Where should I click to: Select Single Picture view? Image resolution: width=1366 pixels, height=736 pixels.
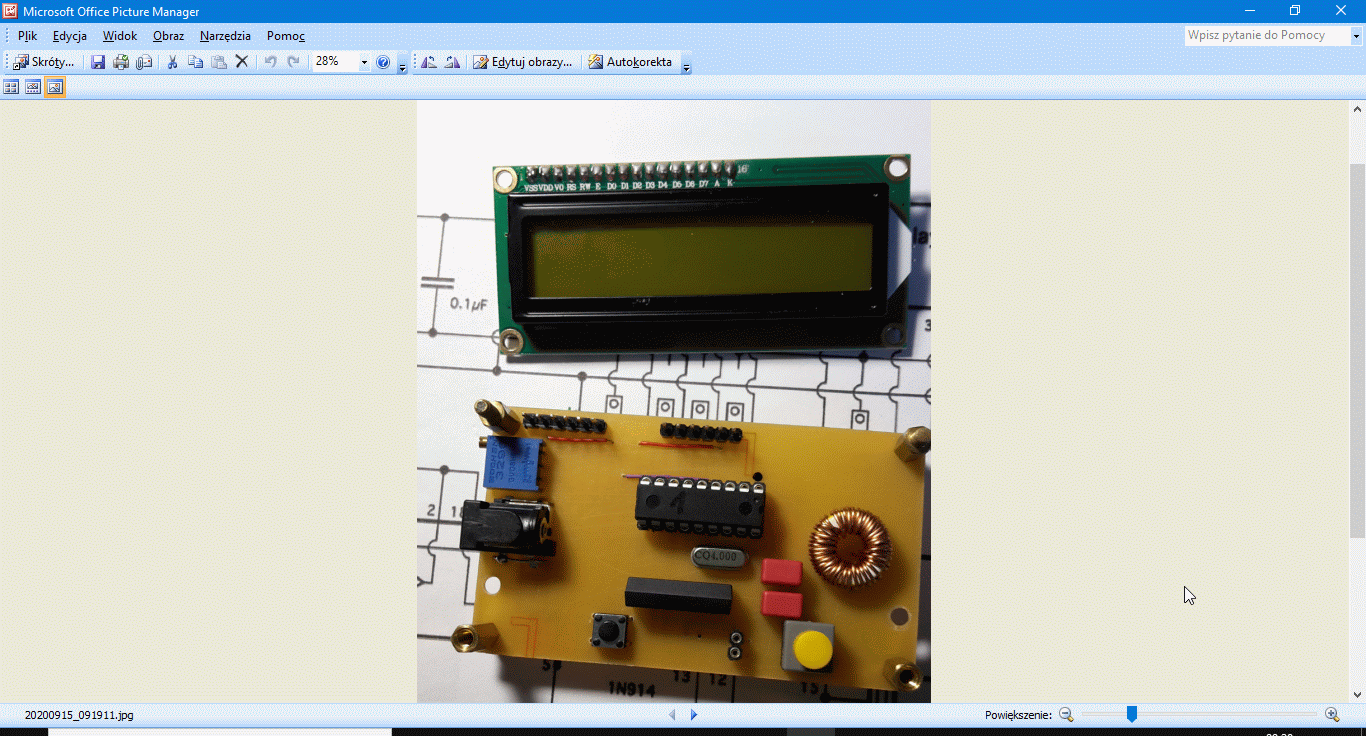55,88
